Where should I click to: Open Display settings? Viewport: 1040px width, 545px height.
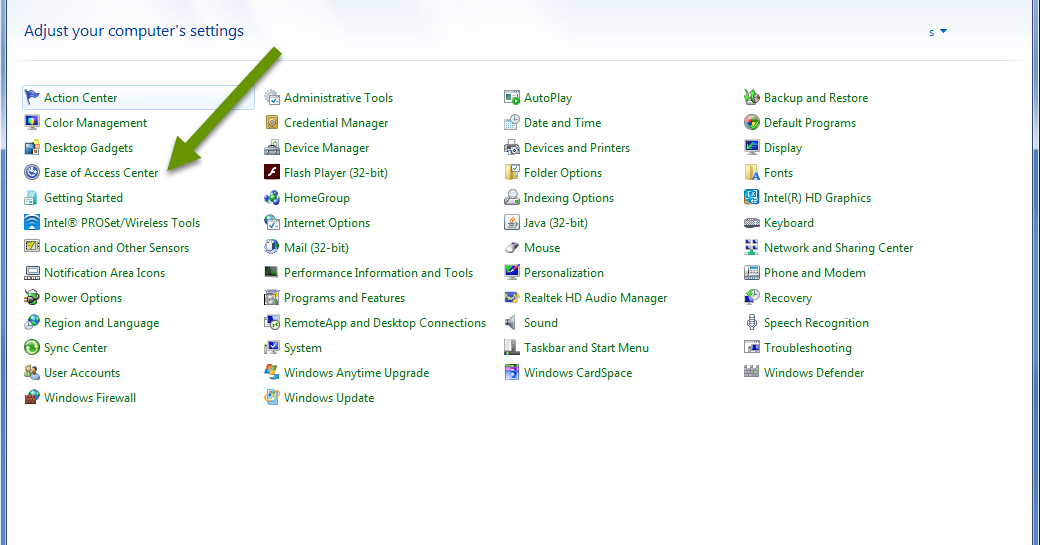tap(783, 148)
